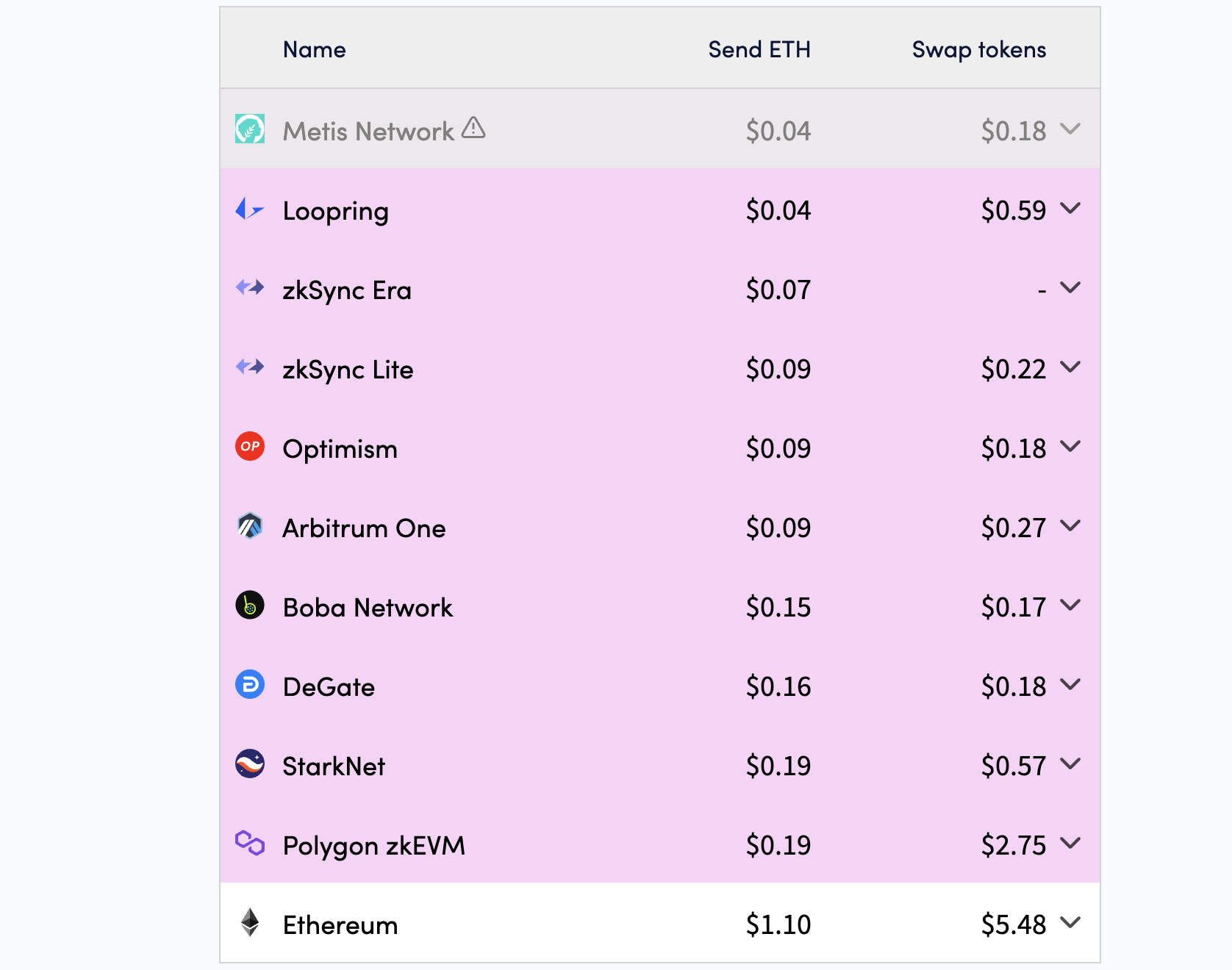Click the Ethereum diamond logo icon
The height and width of the screenshot is (970, 1232).
pyautogui.click(x=250, y=922)
